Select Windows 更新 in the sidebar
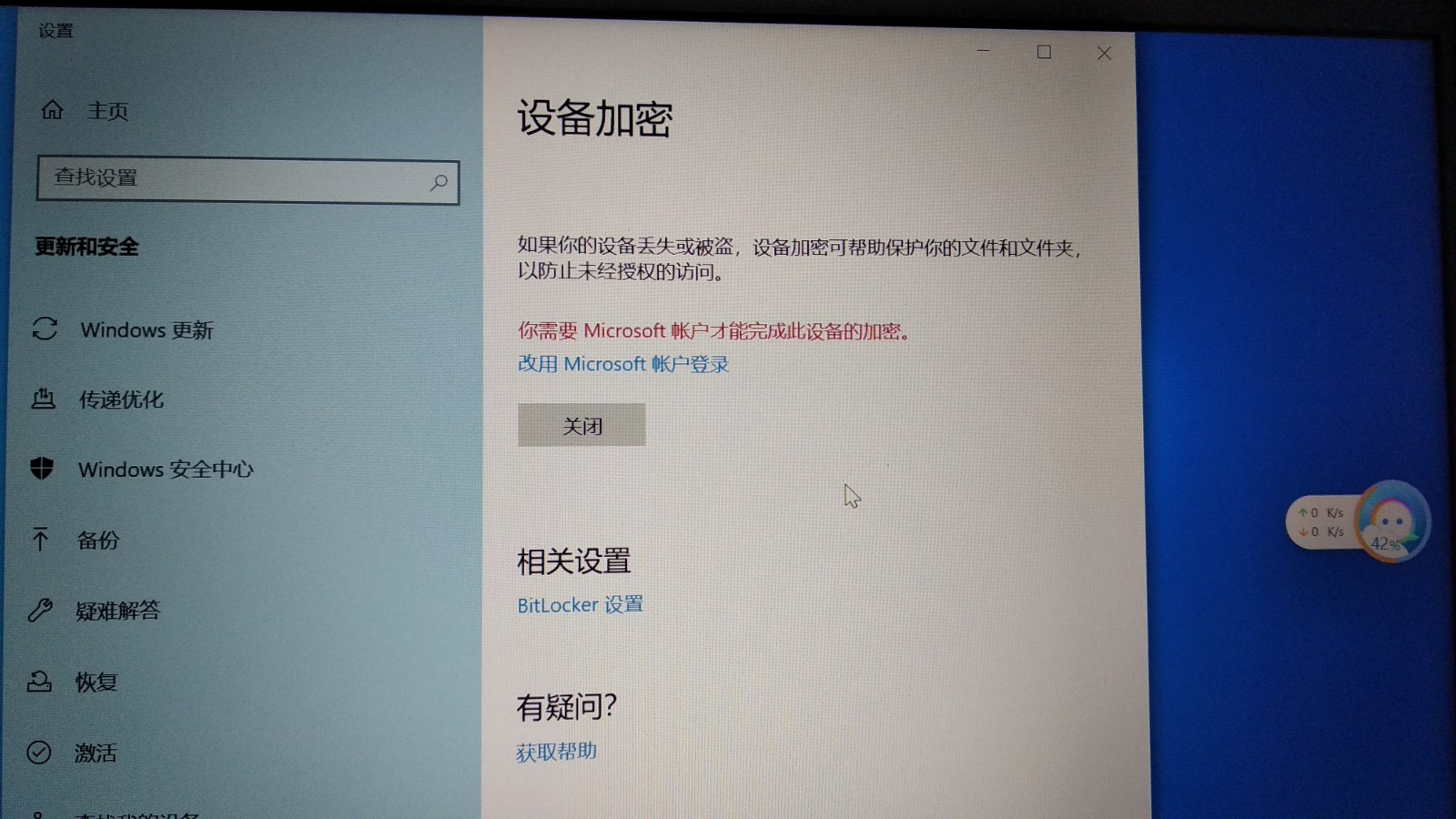Viewport: 1456px width, 819px height. [x=147, y=329]
